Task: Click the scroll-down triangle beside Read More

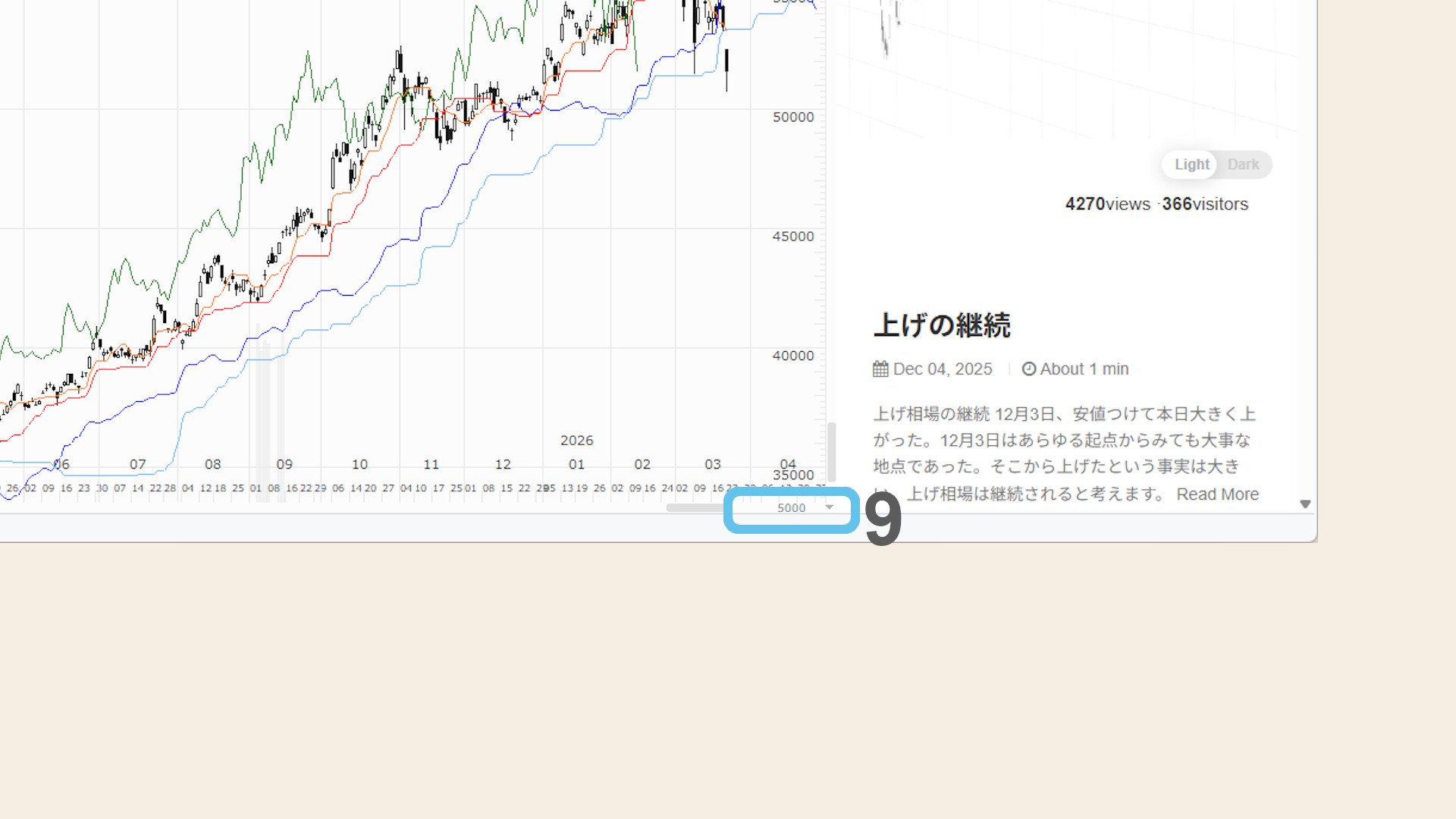Action: [x=1305, y=504]
